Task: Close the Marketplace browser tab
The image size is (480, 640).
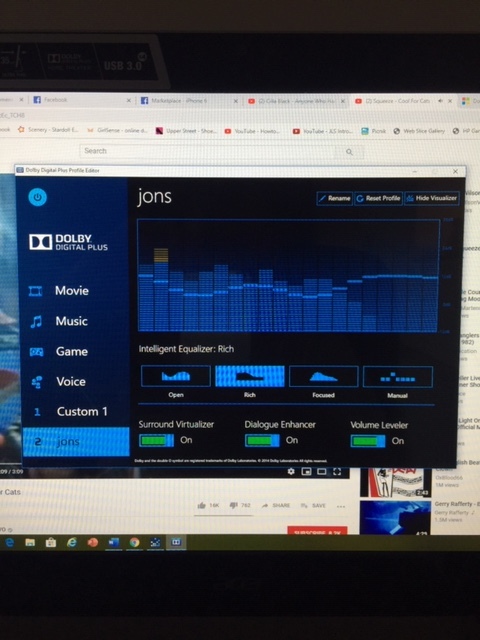Action: [x=236, y=101]
